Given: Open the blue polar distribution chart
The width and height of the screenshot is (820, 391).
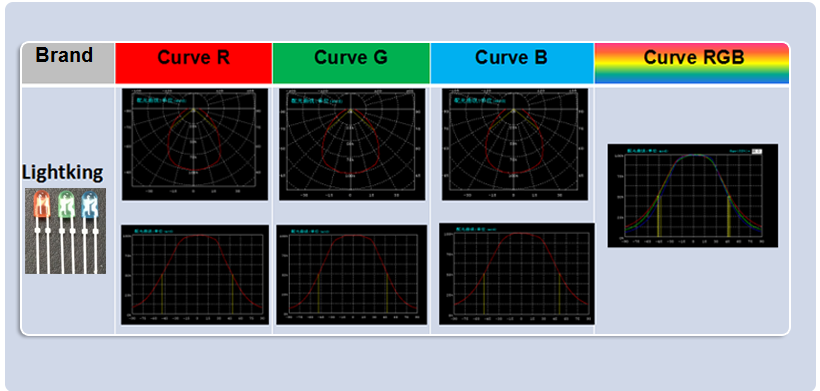Looking at the screenshot, I should pos(515,144).
